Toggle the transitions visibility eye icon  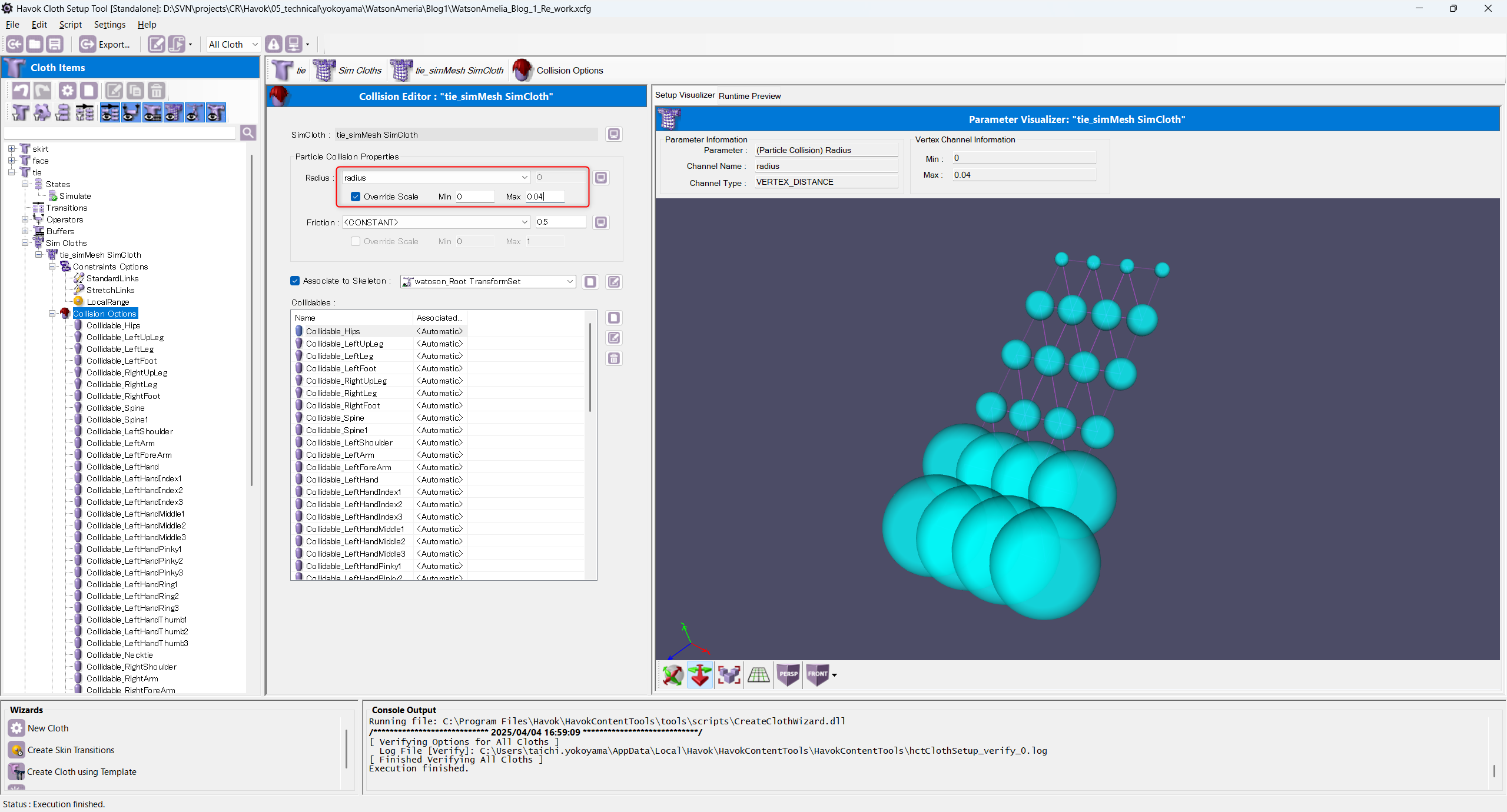(x=109, y=112)
